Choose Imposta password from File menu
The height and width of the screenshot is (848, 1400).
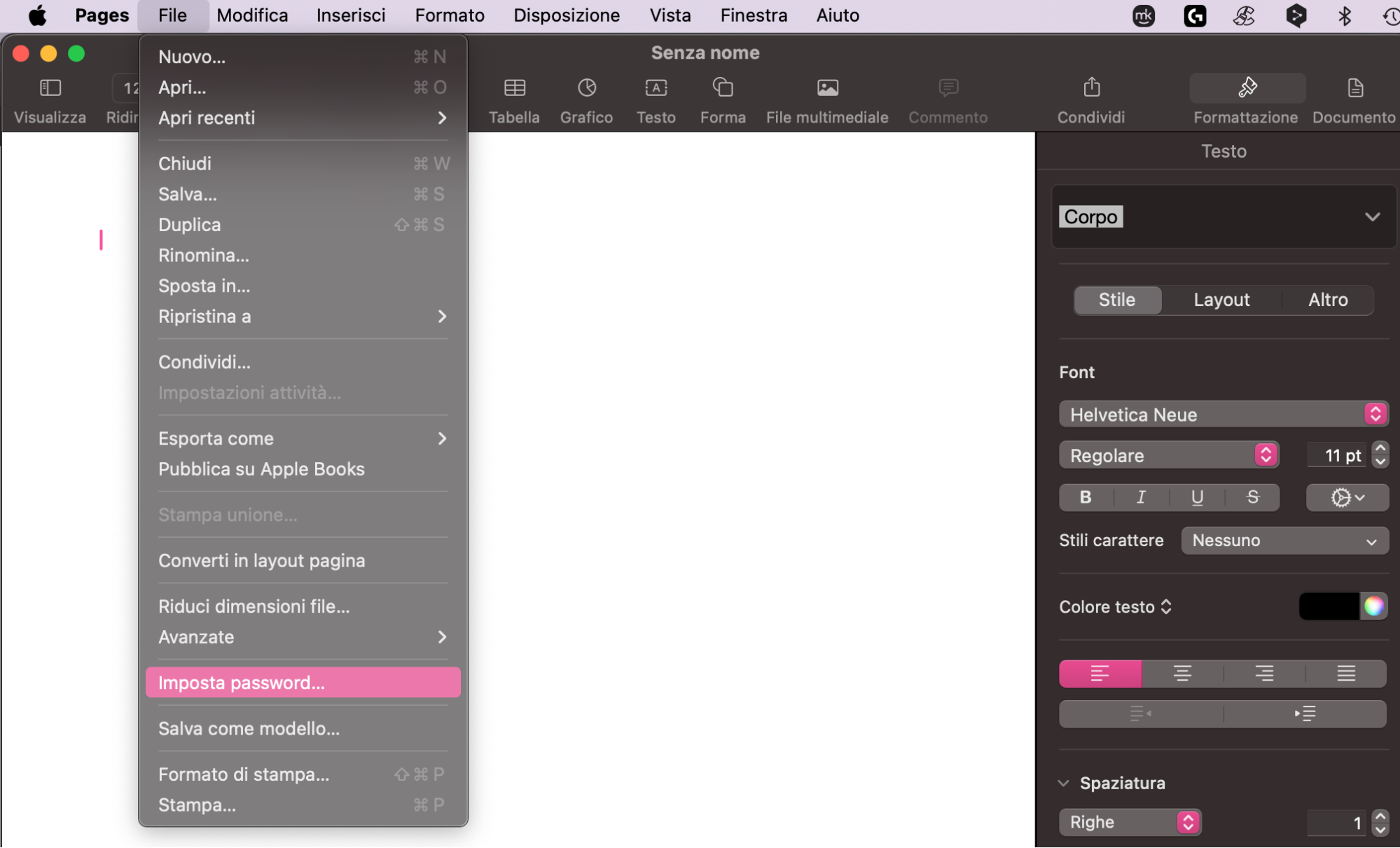tap(303, 683)
